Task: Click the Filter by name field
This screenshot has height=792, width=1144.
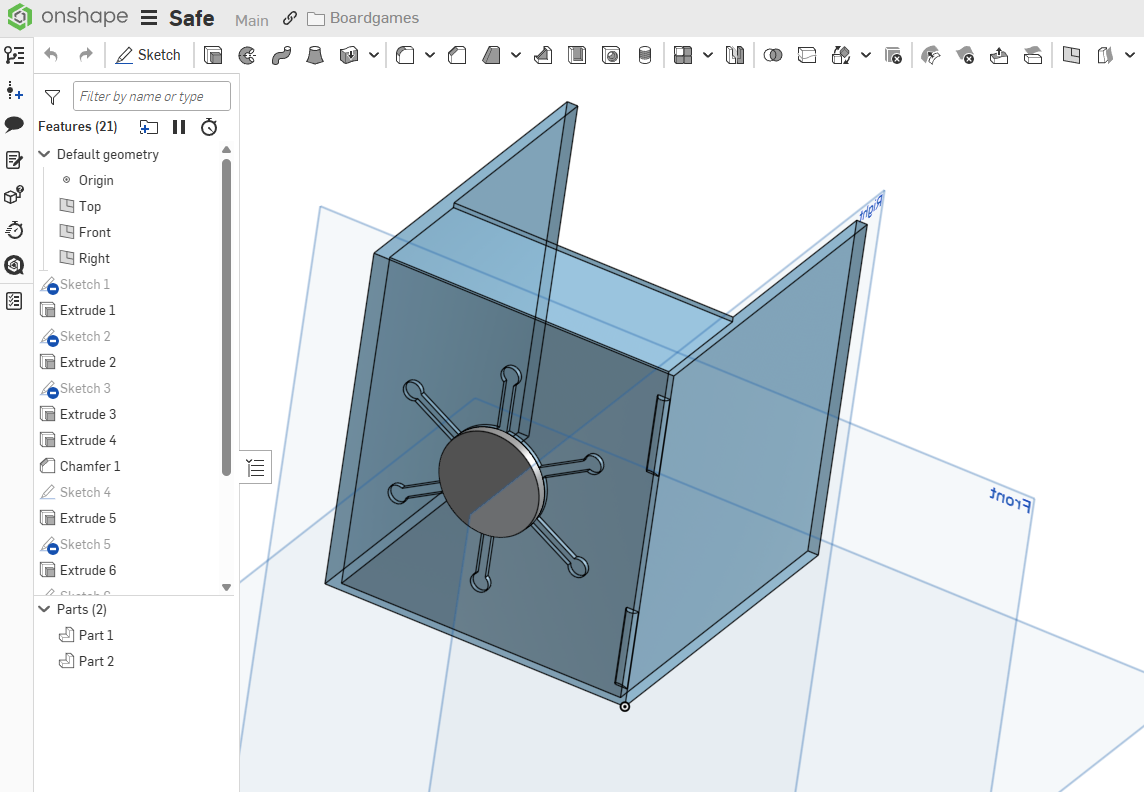Action: click(152, 97)
